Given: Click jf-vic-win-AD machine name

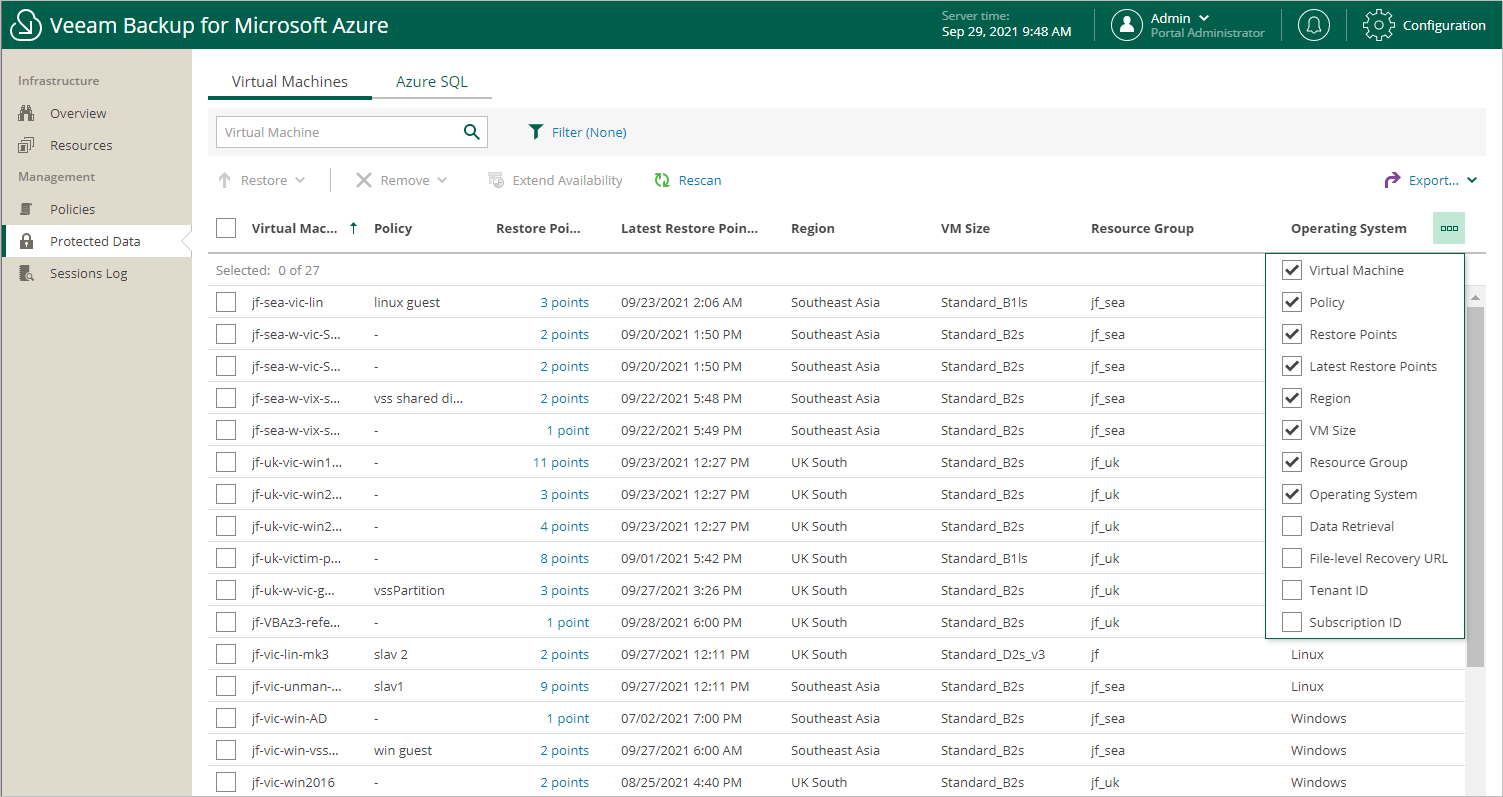Looking at the screenshot, I should click(289, 718).
